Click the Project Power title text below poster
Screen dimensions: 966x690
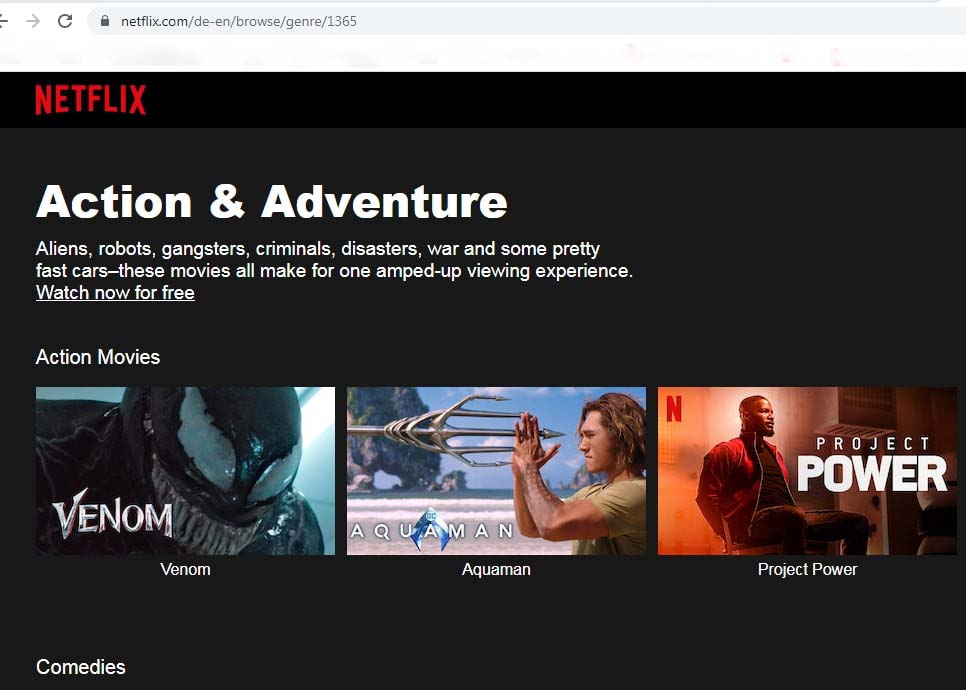click(808, 569)
